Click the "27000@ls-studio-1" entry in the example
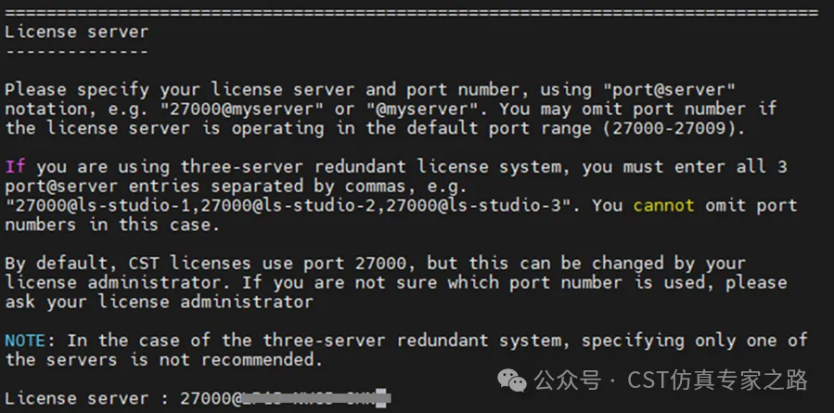 point(103,205)
